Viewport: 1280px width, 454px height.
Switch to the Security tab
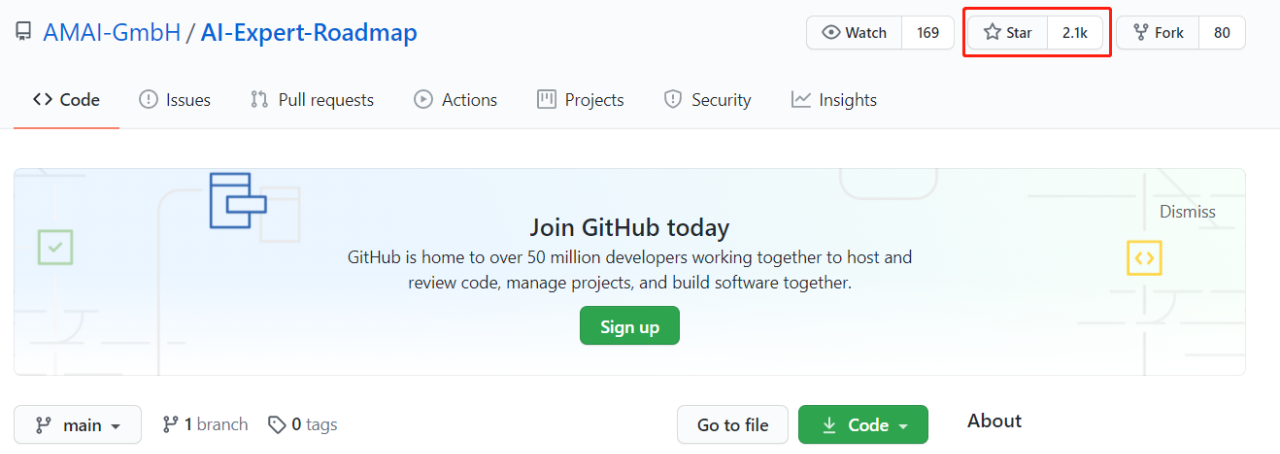708,100
